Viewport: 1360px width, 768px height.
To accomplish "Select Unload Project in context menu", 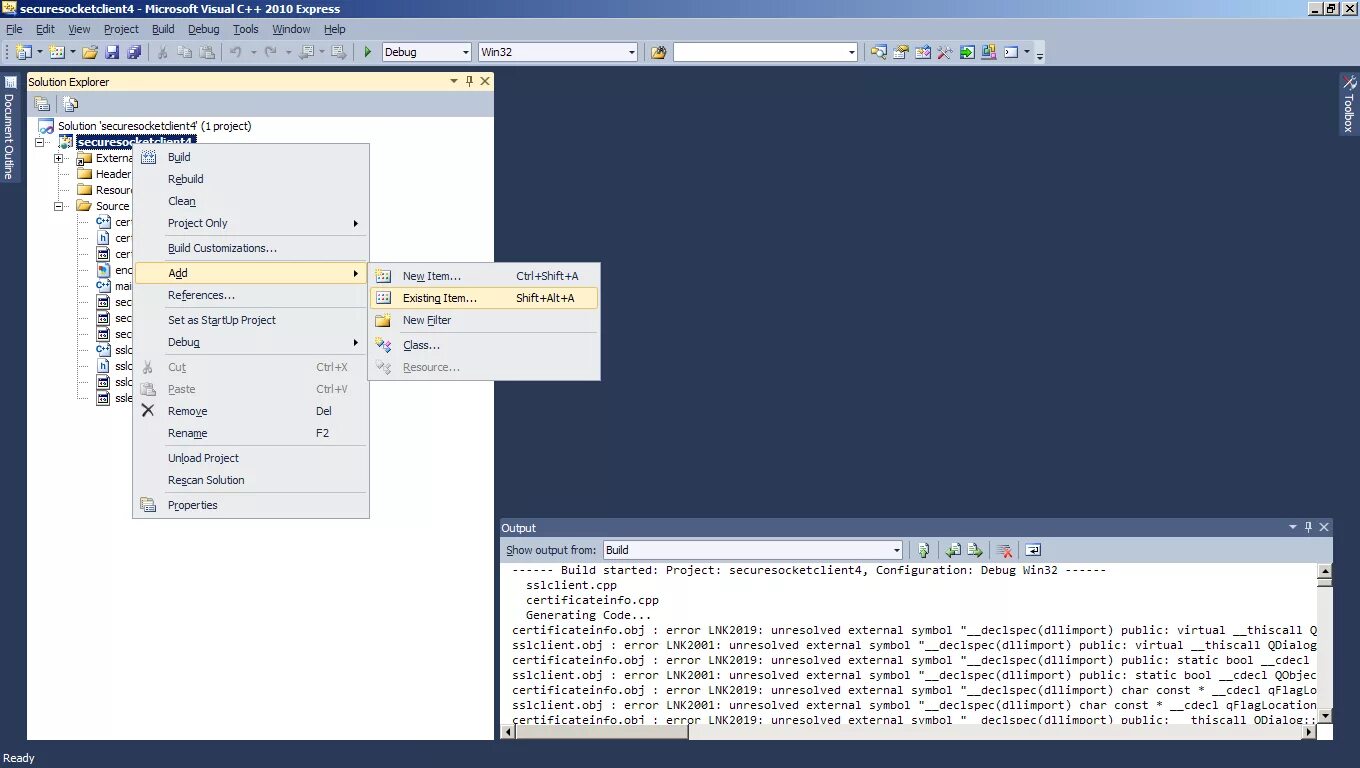I will (x=251, y=458).
